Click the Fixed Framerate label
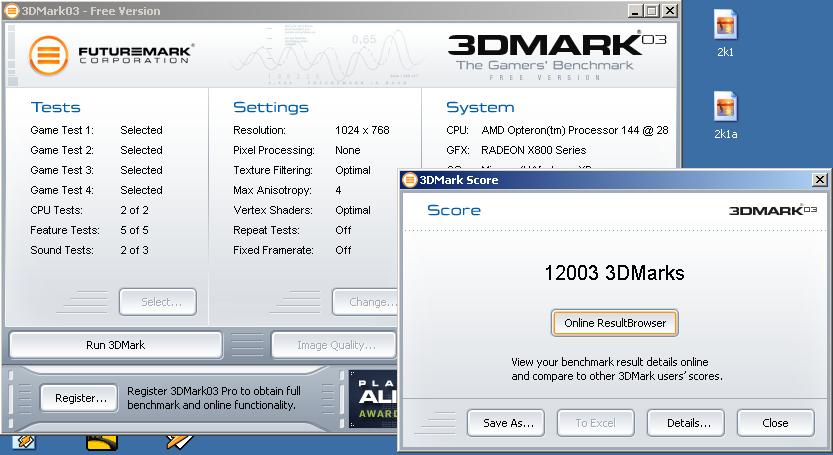This screenshot has width=833, height=455. coord(274,250)
